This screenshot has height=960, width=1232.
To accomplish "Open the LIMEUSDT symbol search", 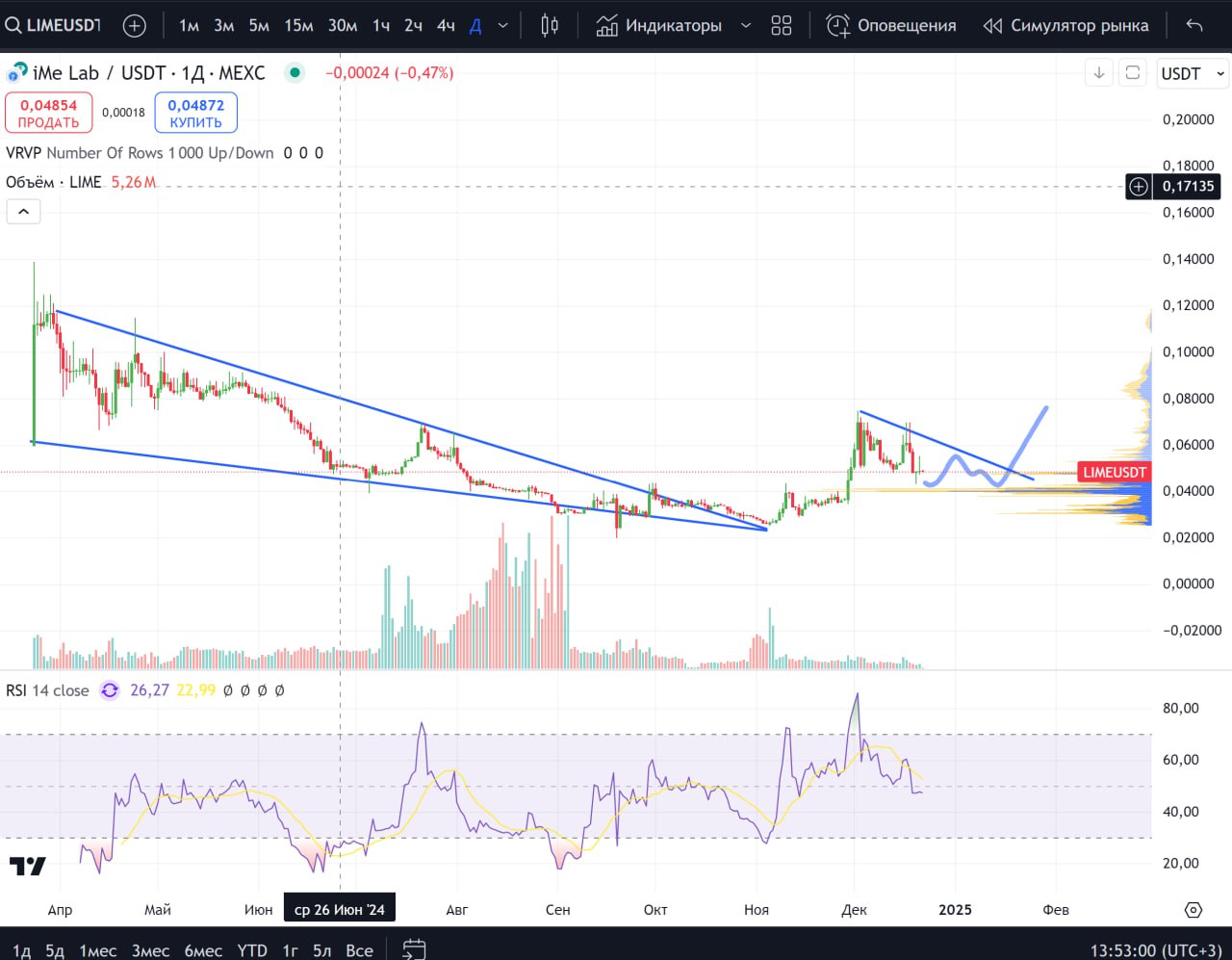I will pos(53,25).
